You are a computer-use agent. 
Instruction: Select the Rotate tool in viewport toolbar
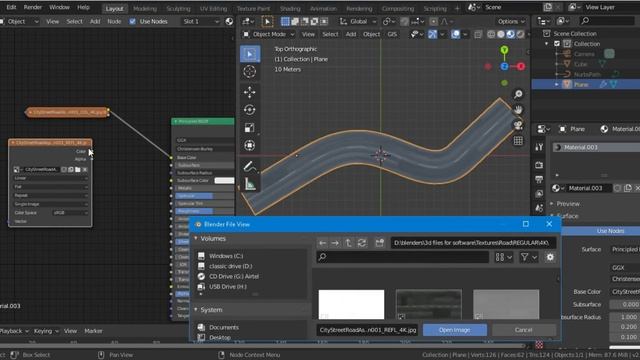coord(250,110)
